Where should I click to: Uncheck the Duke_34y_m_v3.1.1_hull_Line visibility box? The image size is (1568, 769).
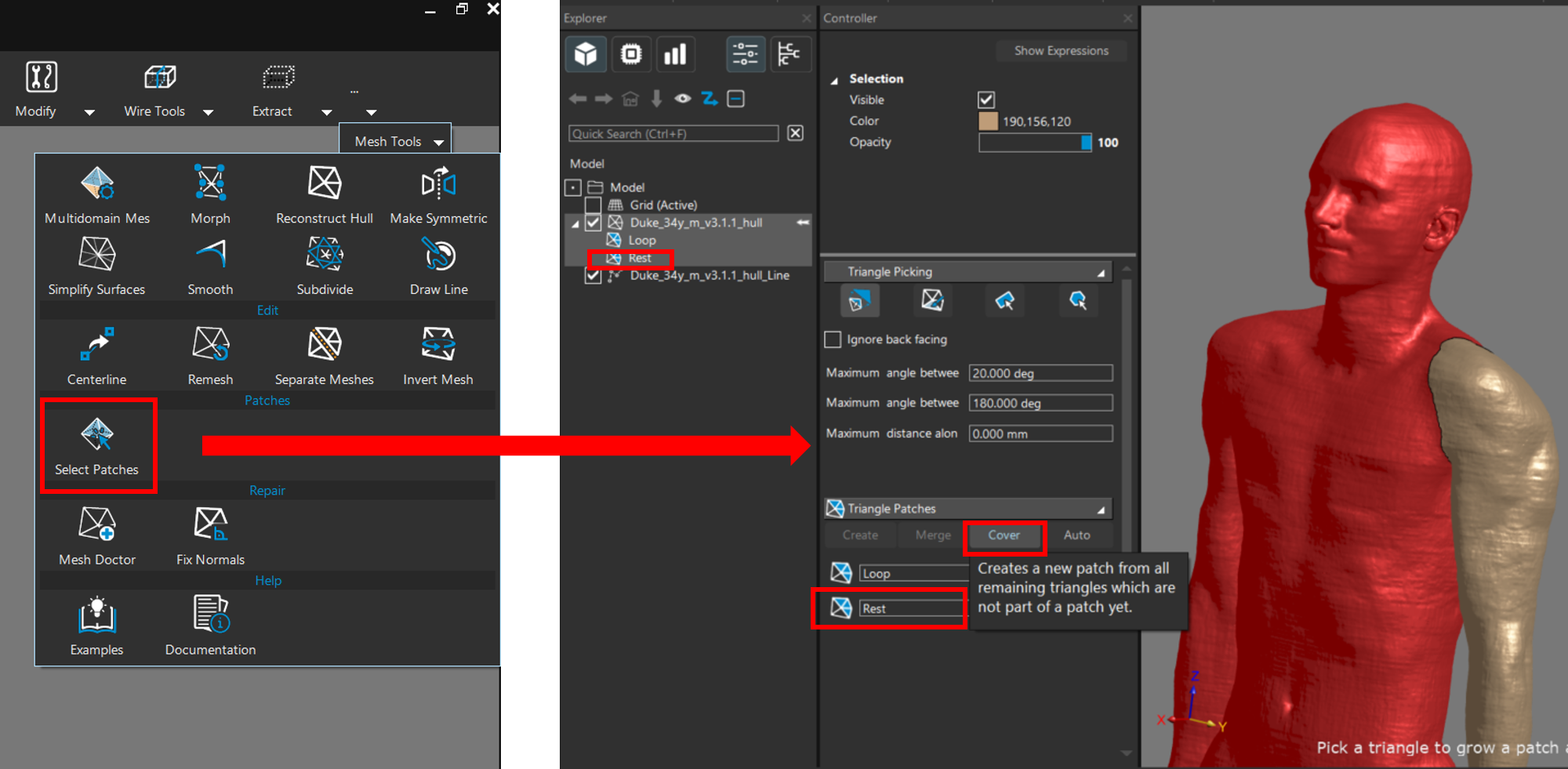click(593, 276)
